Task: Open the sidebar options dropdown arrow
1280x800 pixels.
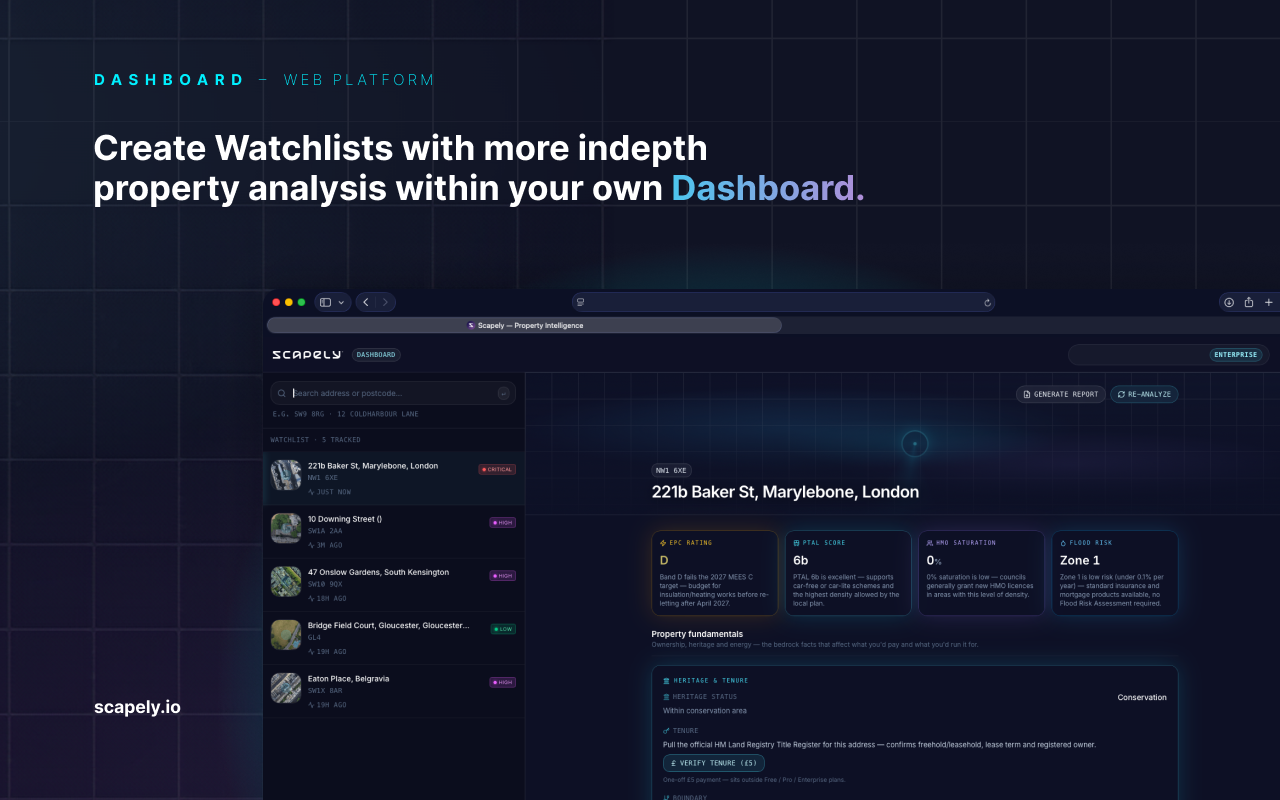Action: (x=341, y=302)
